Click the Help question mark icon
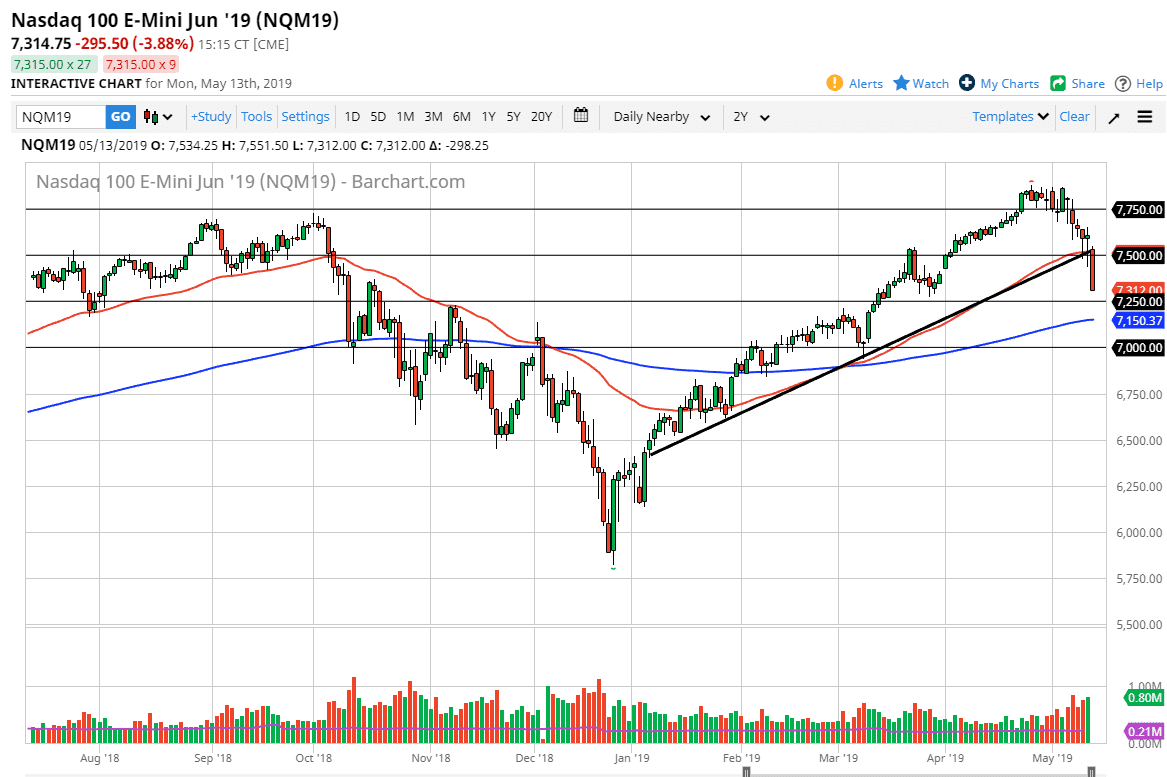1167x777 pixels. click(1122, 83)
